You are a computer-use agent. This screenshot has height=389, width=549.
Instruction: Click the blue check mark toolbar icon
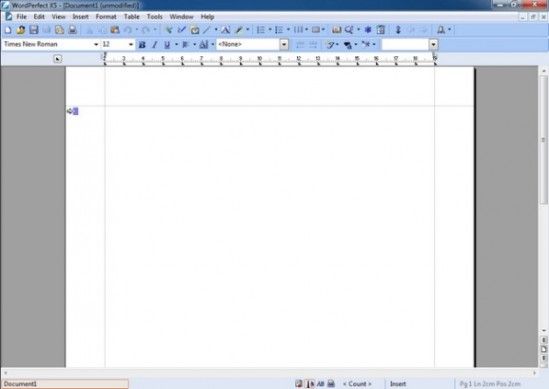[182, 30]
